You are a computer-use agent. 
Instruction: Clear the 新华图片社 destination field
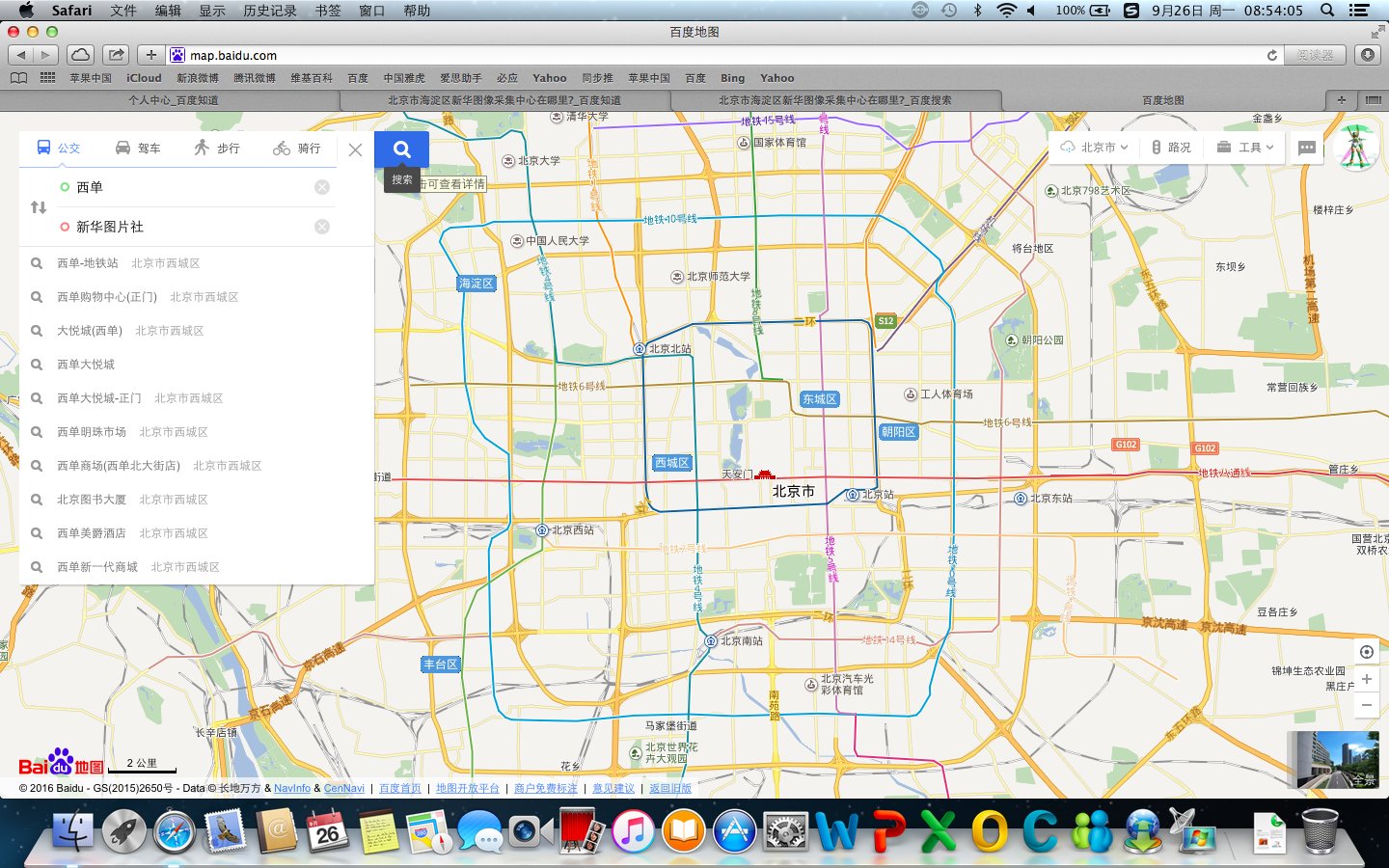[x=322, y=227]
